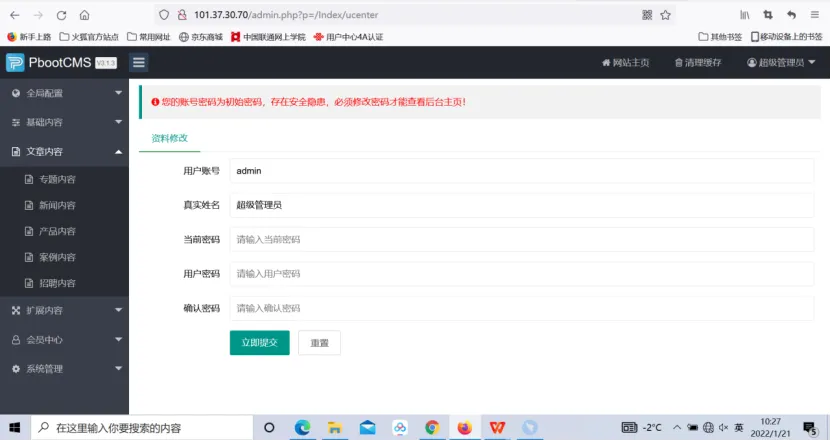Open Chrome from the taskbar
Screen dimensions: 831x441
pos(432,427)
